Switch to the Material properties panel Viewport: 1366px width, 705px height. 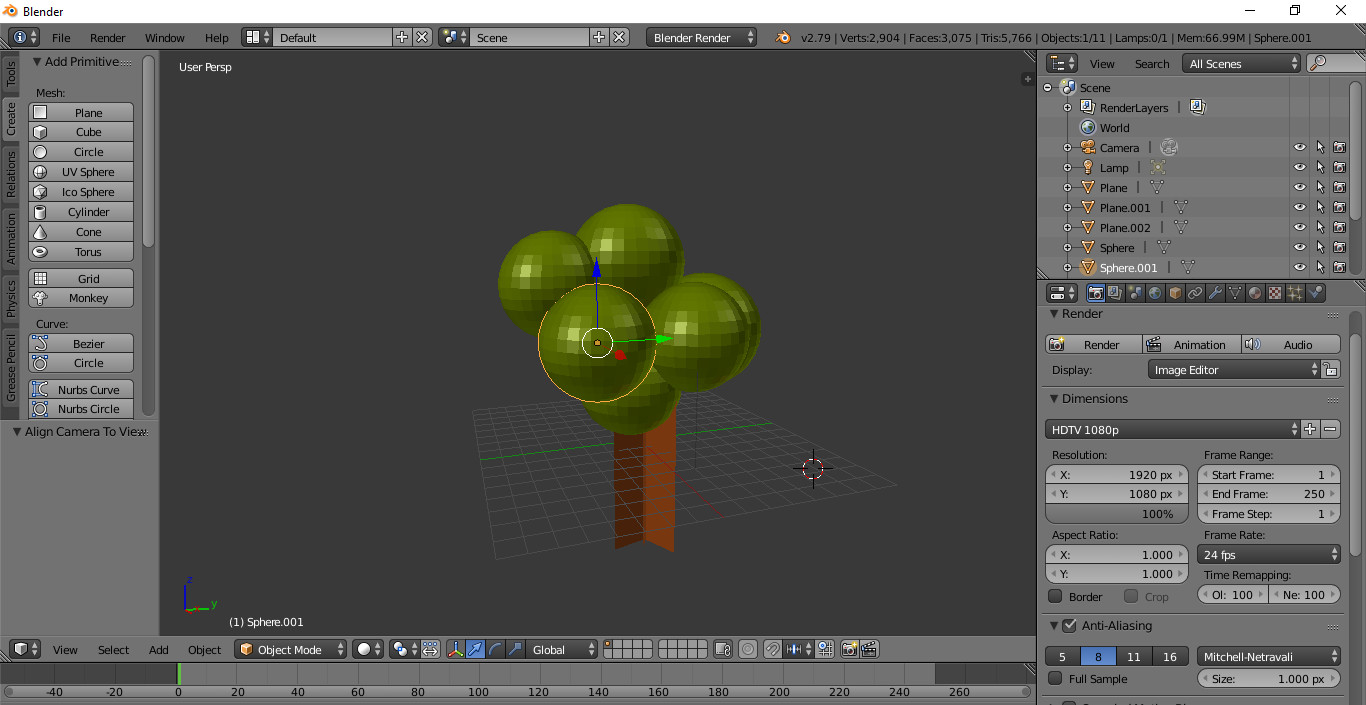(1254, 292)
